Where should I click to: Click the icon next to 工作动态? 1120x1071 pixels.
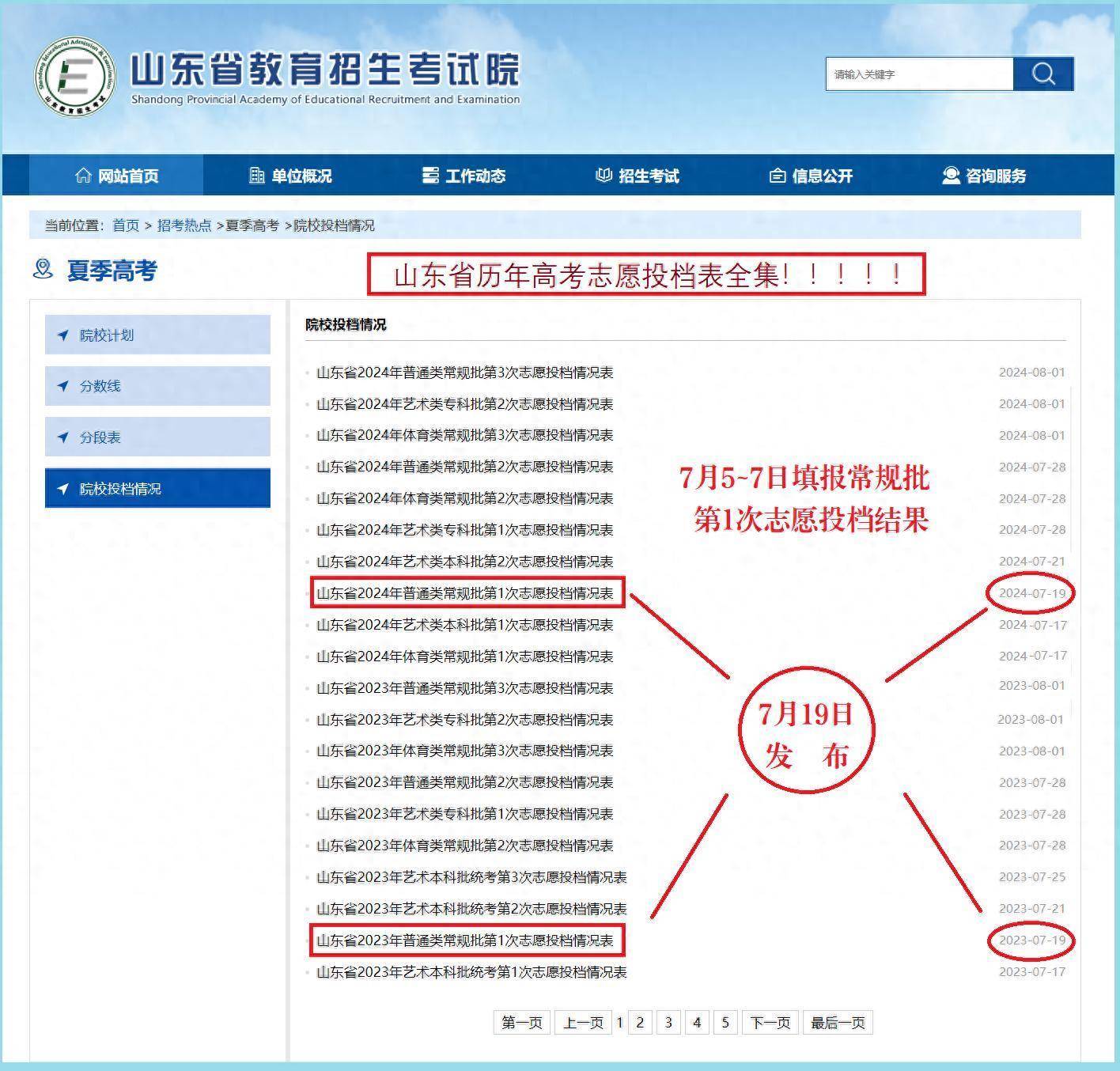pos(430,176)
